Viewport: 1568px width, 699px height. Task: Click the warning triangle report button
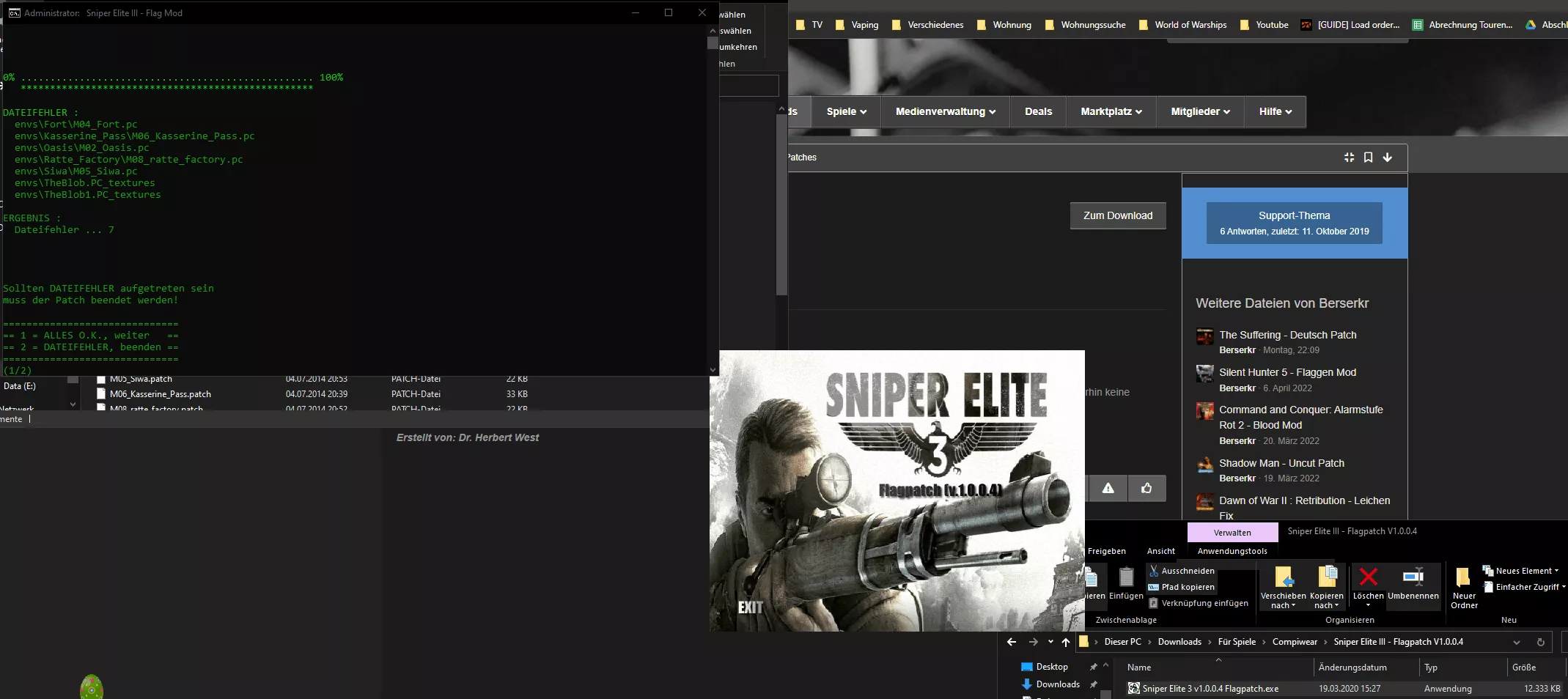click(1108, 488)
